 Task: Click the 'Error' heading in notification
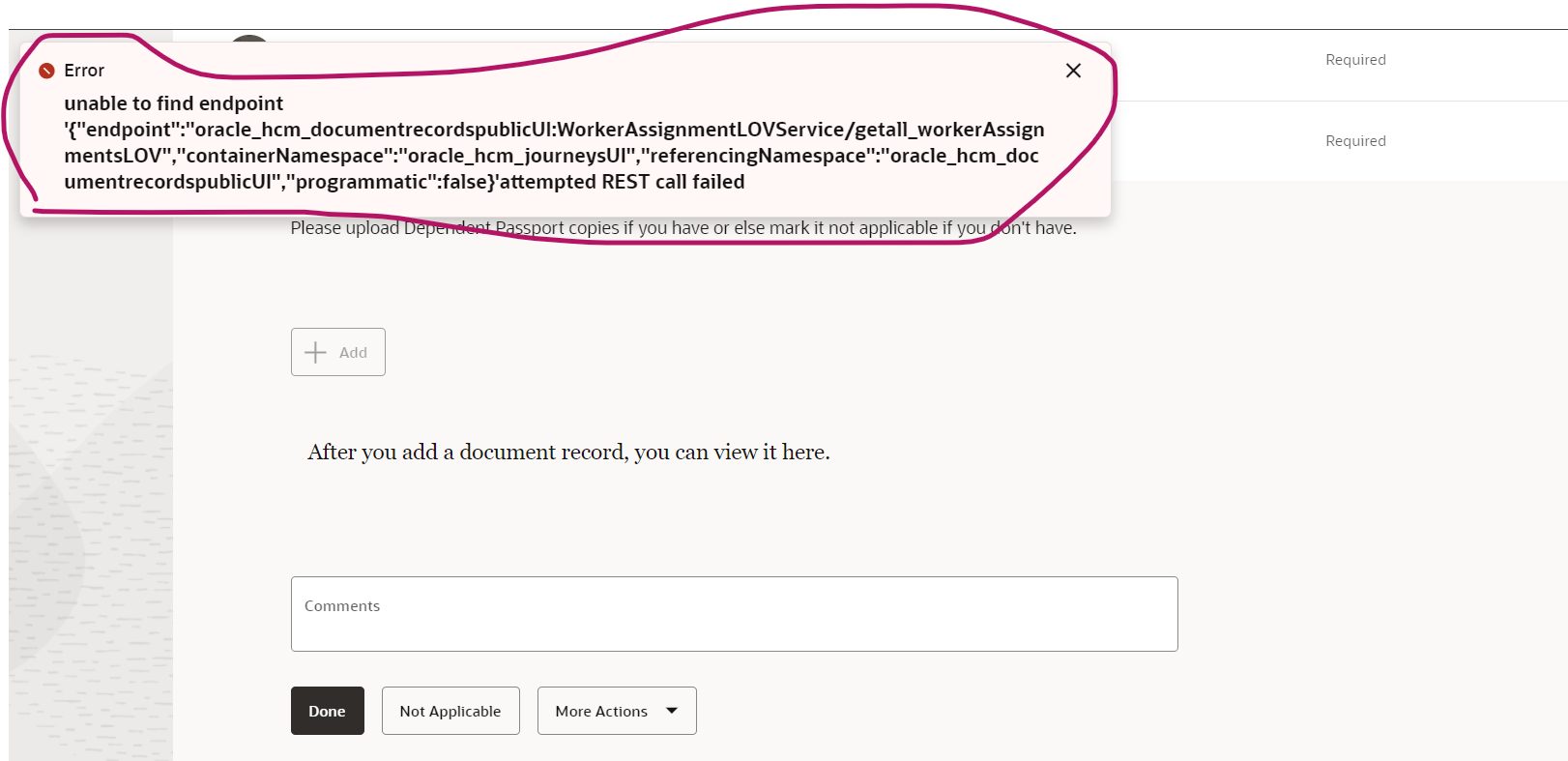coord(84,71)
